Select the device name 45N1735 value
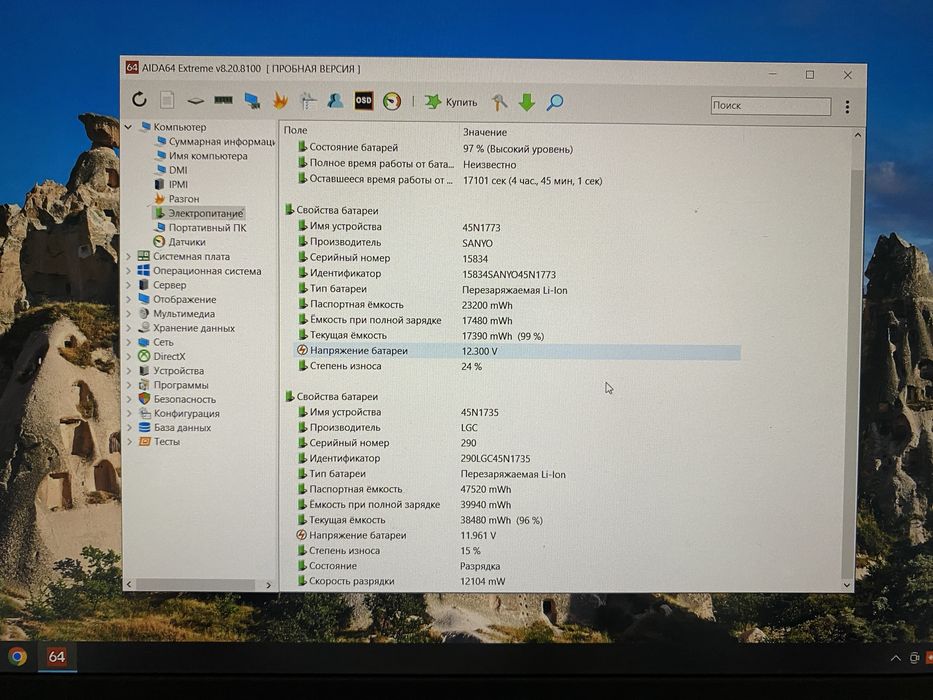 point(480,412)
